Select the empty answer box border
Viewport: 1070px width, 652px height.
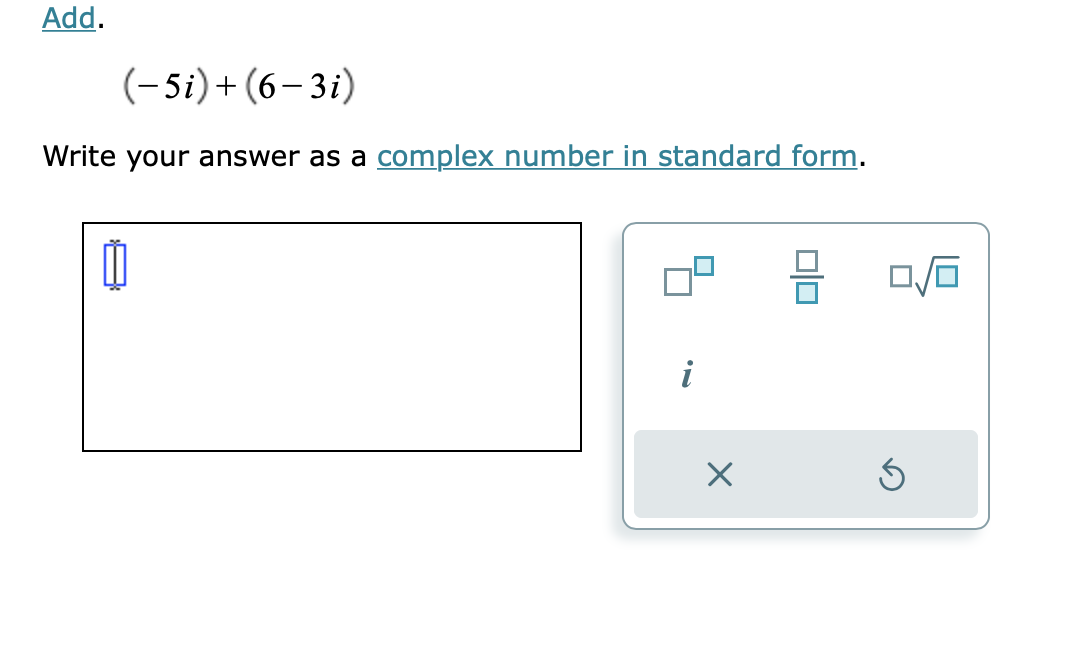332,223
